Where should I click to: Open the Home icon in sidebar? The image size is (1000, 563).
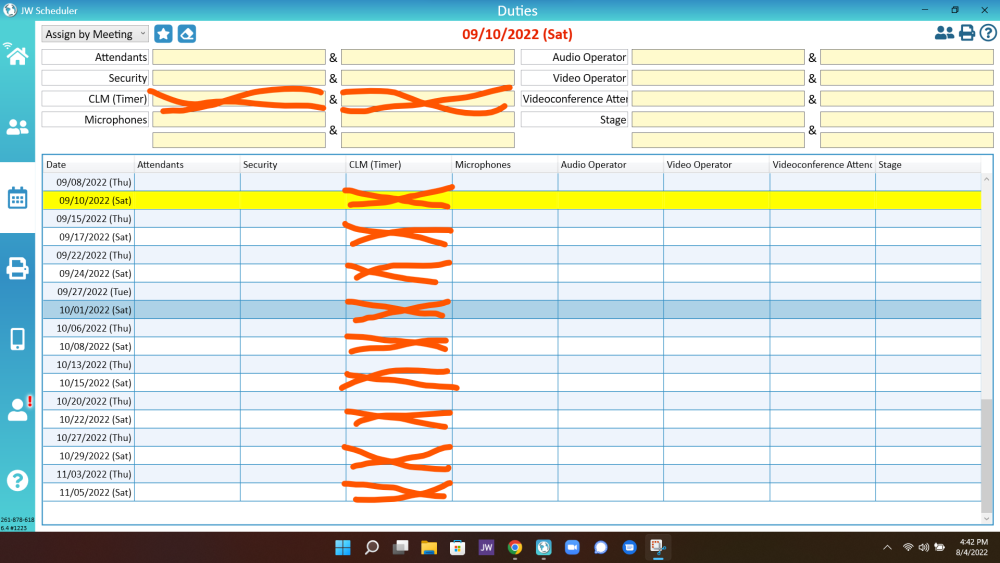pos(17,56)
